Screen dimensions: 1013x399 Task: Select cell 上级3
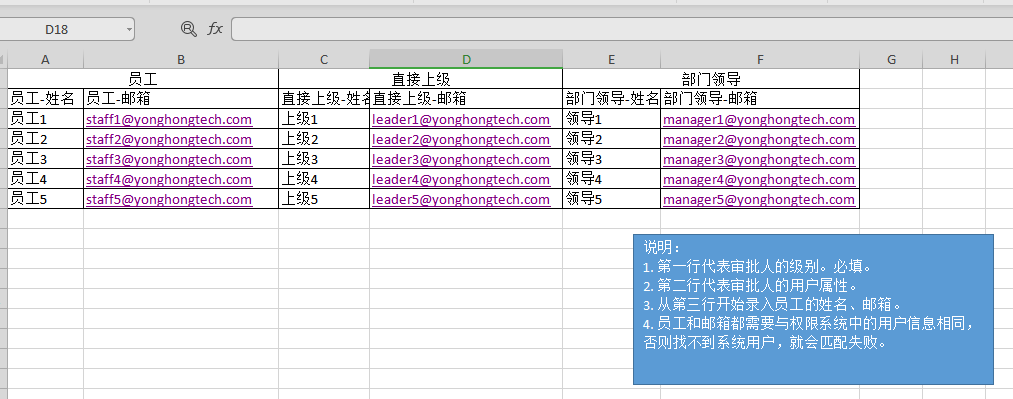(x=324, y=159)
